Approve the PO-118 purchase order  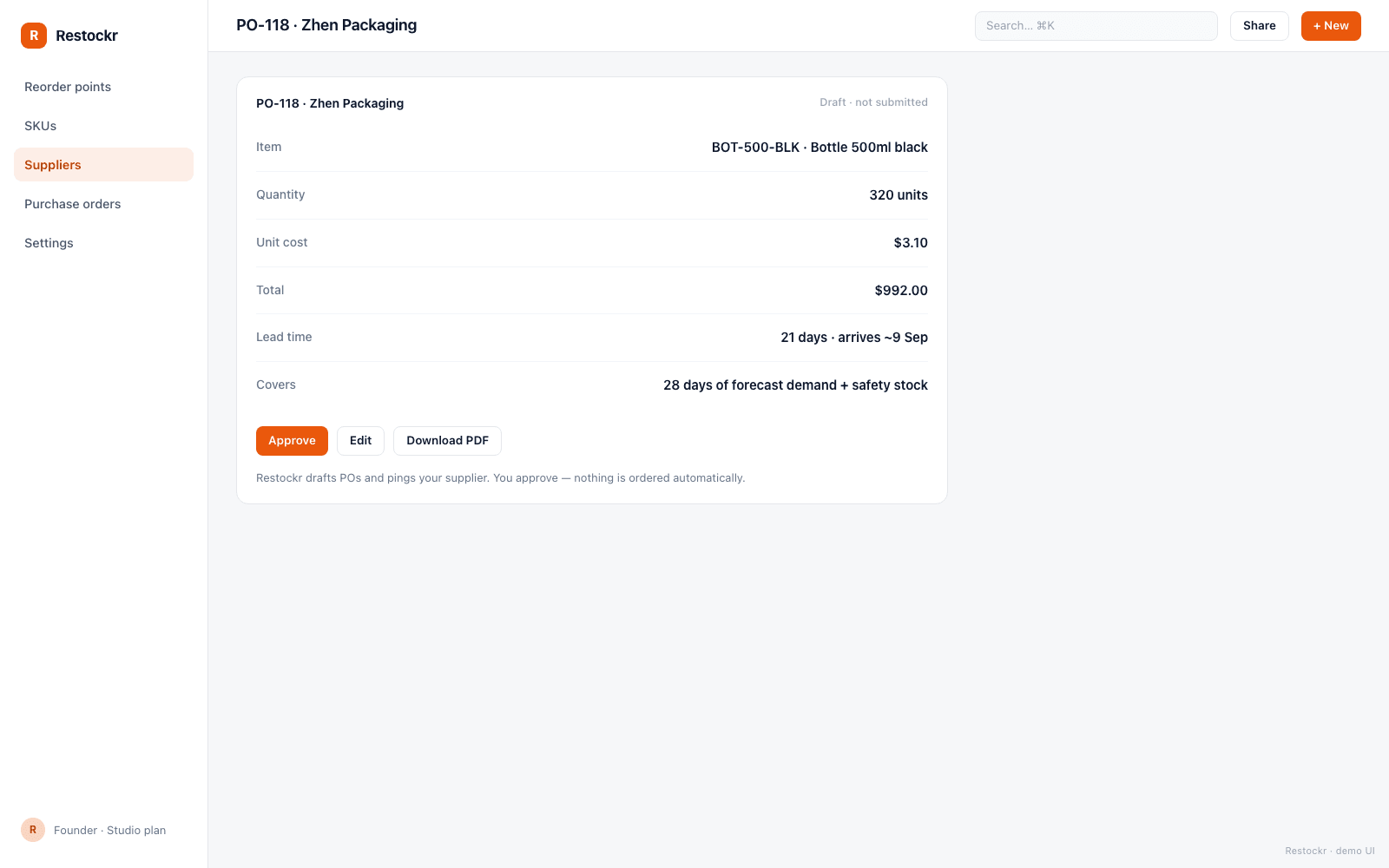[x=292, y=441]
